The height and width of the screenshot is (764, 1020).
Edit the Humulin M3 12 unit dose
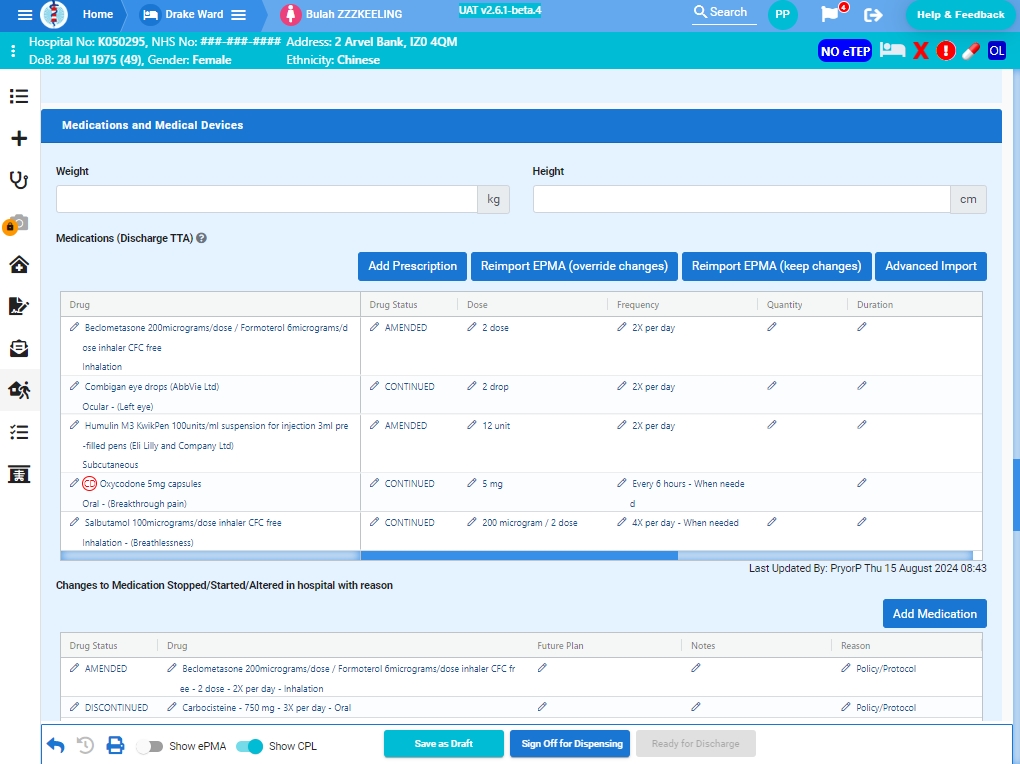pos(472,425)
